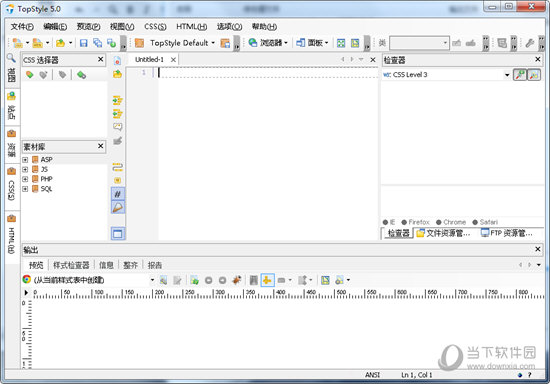The width and height of the screenshot is (550, 384).
Task: Click the Chrome icon in output preview
Action: 27,279
